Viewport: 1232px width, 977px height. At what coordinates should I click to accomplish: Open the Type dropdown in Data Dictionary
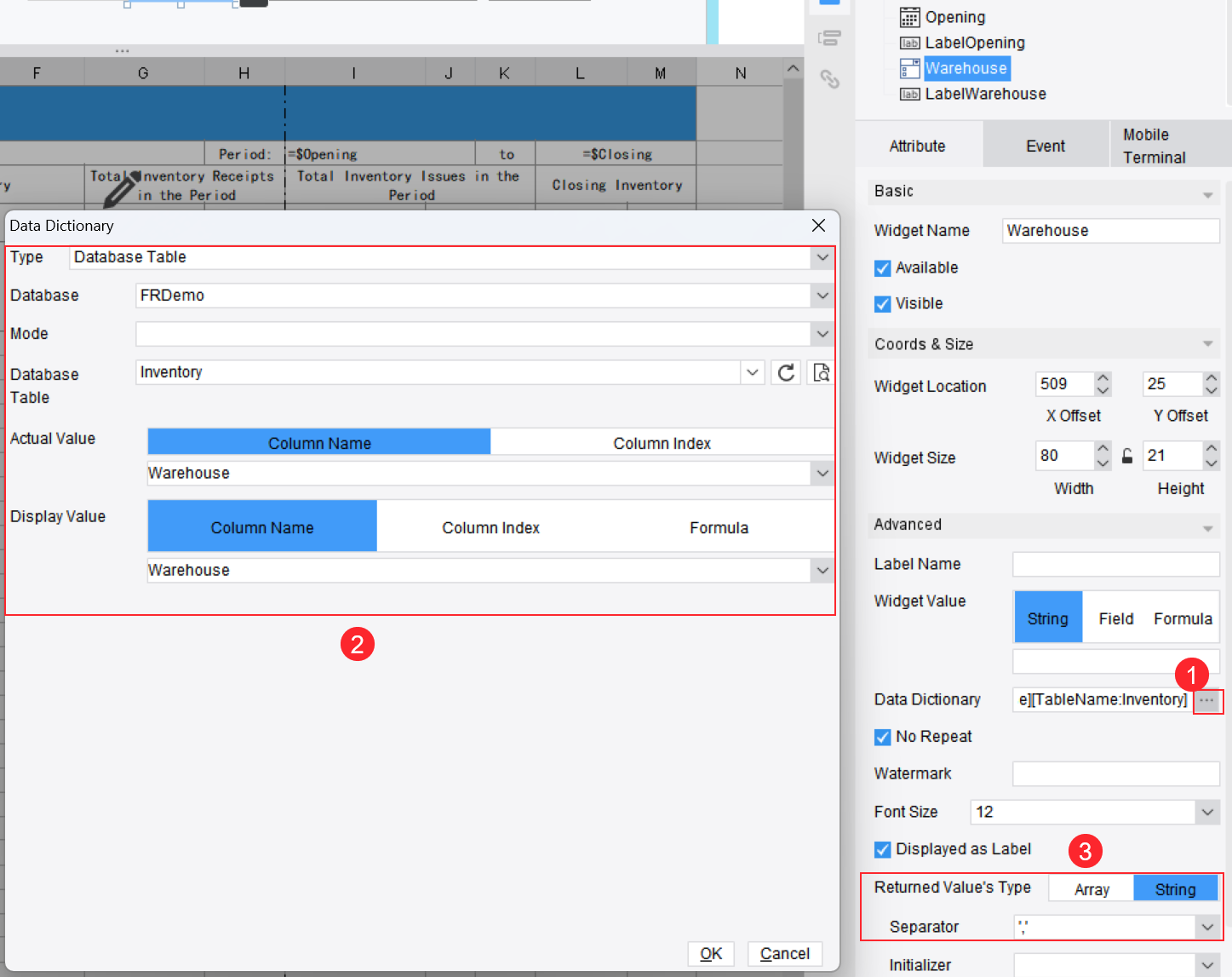[822, 257]
